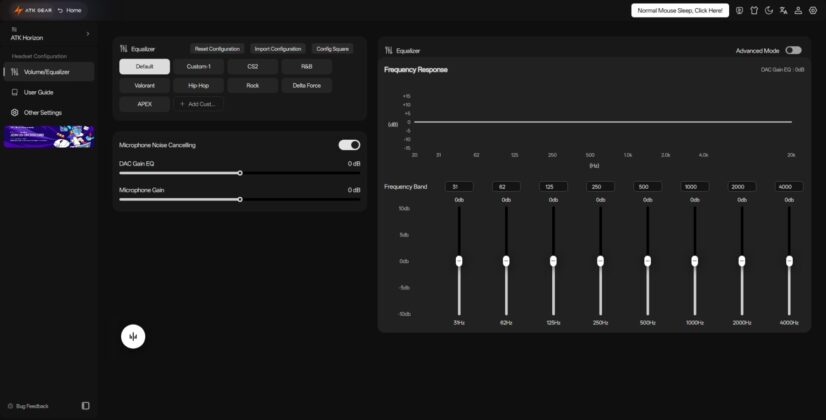
Task: Select the Rock equalizer preset
Action: [x=253, y=85]
